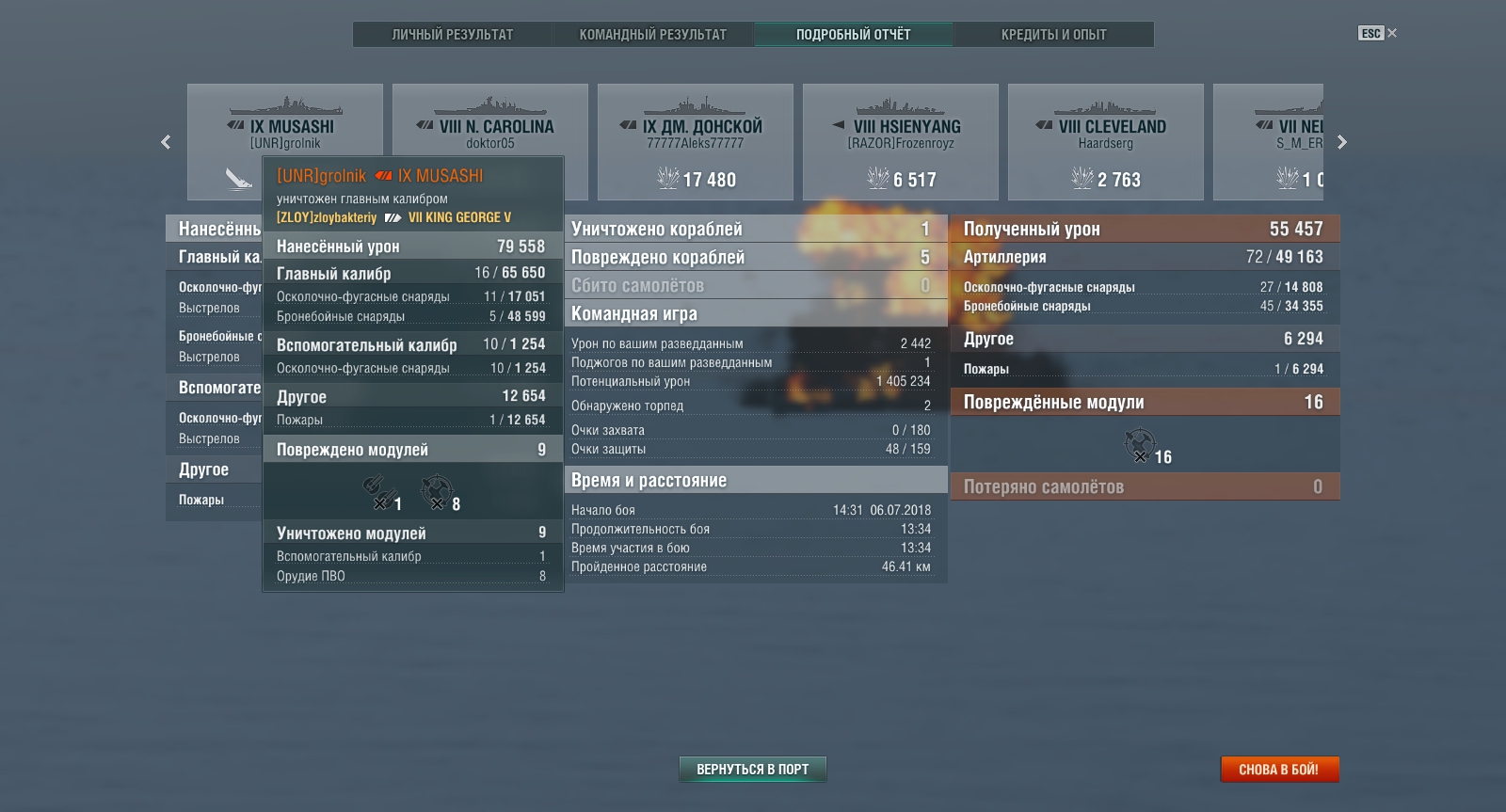Click the destroyed AA gun icon showing 8
The width and height of the screenshot is (1506, 812).
pyautogui.click(x=437, y=491)
